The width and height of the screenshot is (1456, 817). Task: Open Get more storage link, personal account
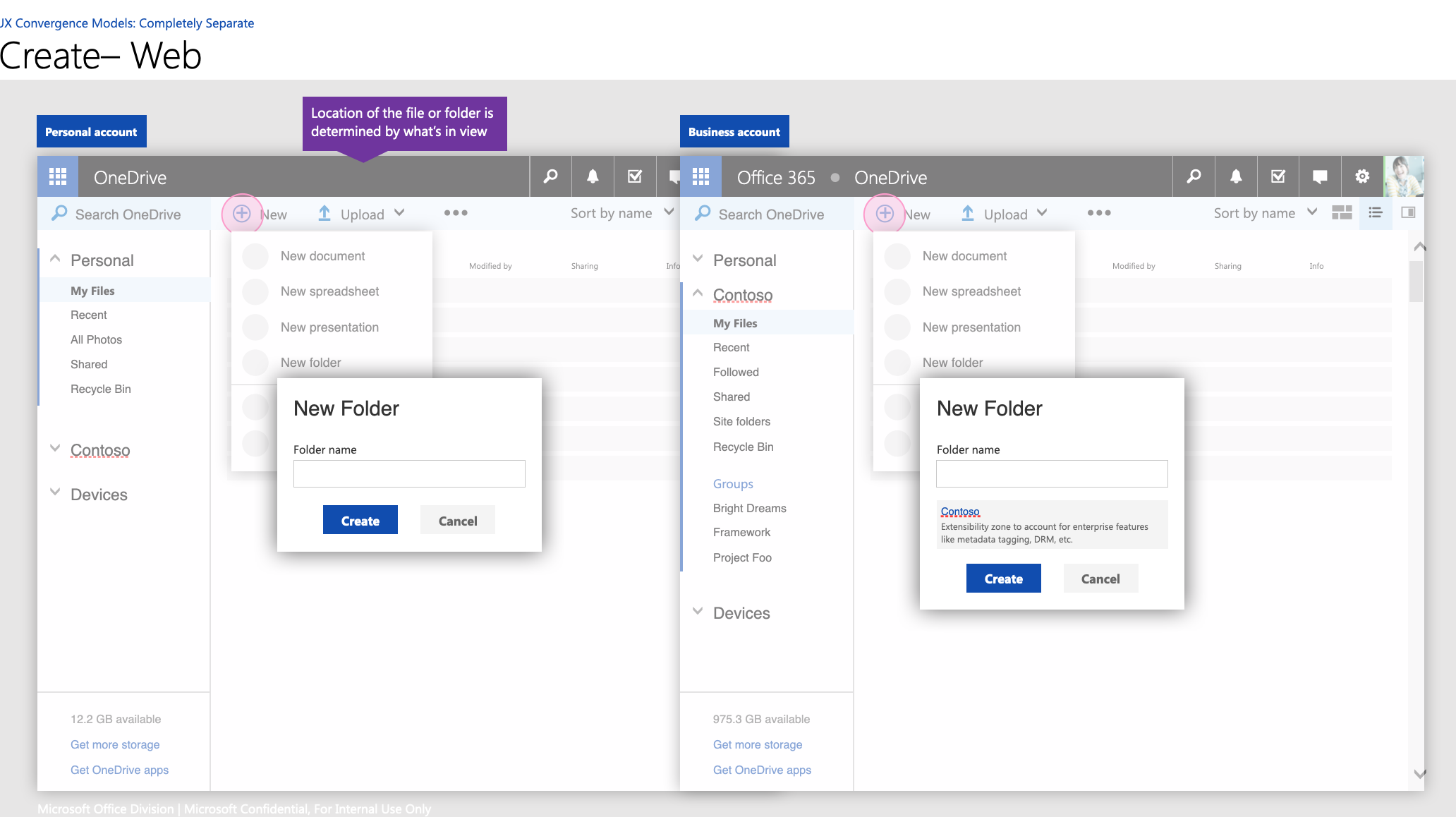tap(115, 744)
